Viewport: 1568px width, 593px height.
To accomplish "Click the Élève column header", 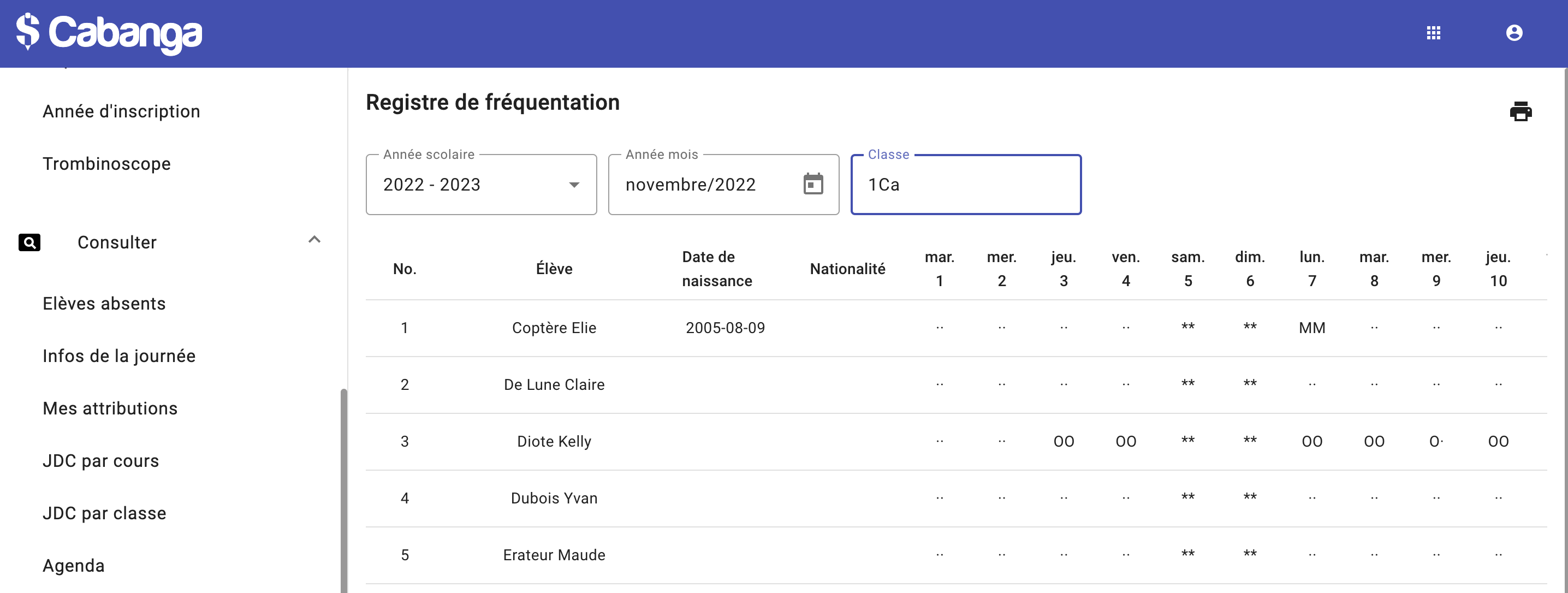I will [554, 269].
